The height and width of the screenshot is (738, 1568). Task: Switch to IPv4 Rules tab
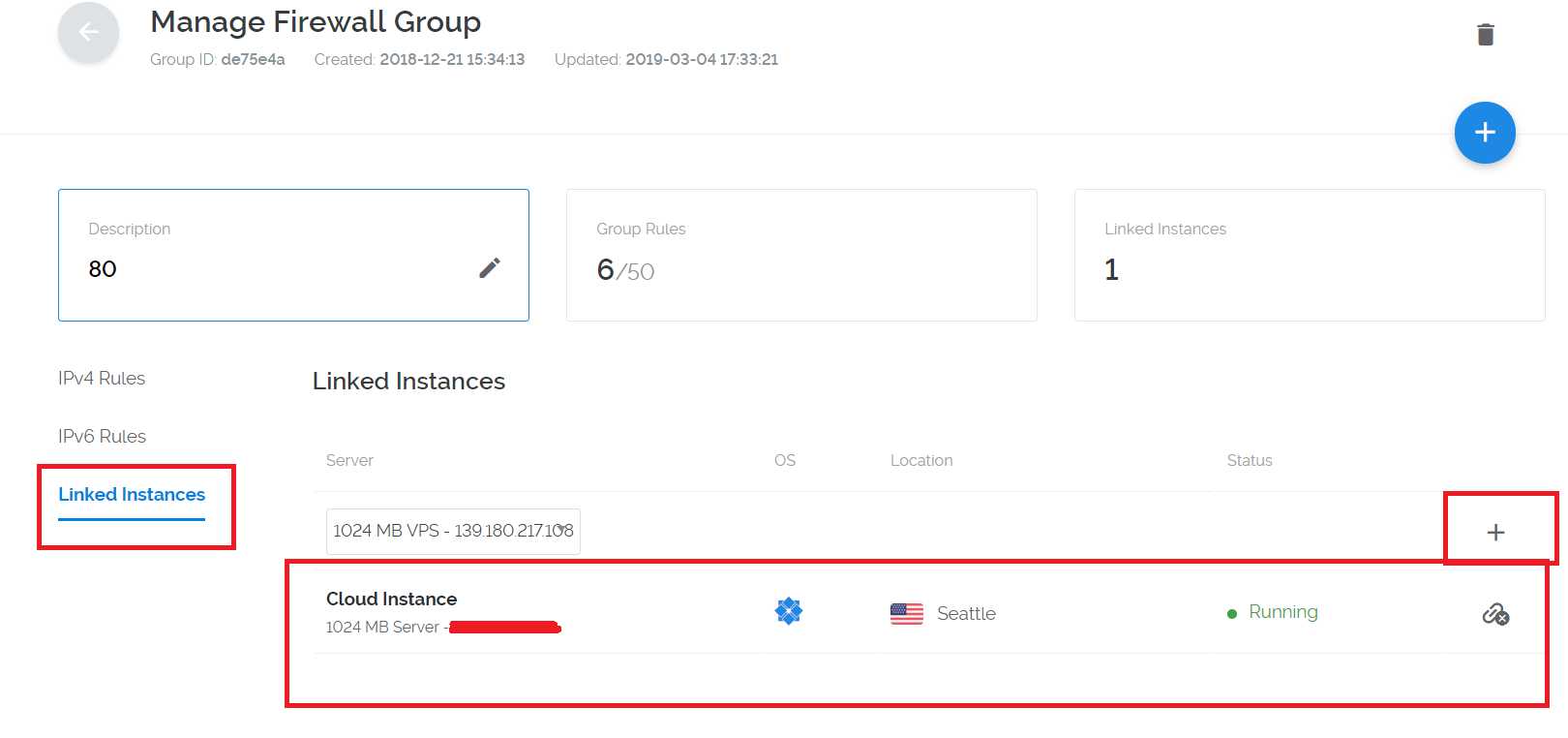102,378
